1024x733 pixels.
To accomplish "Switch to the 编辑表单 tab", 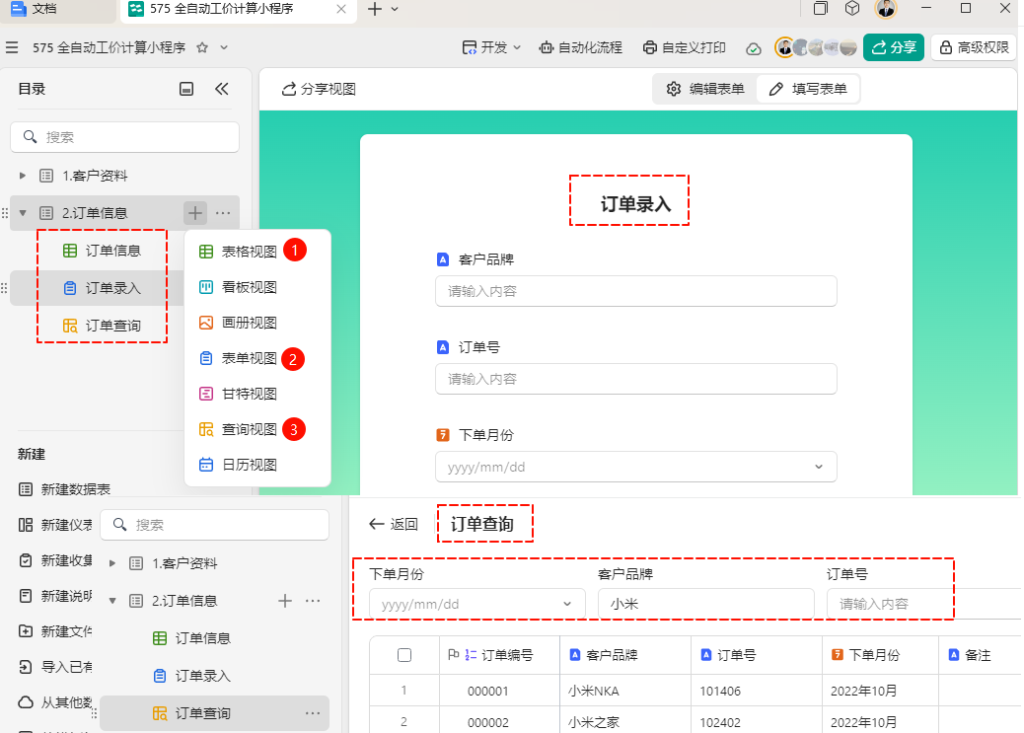I will point(705,90).
